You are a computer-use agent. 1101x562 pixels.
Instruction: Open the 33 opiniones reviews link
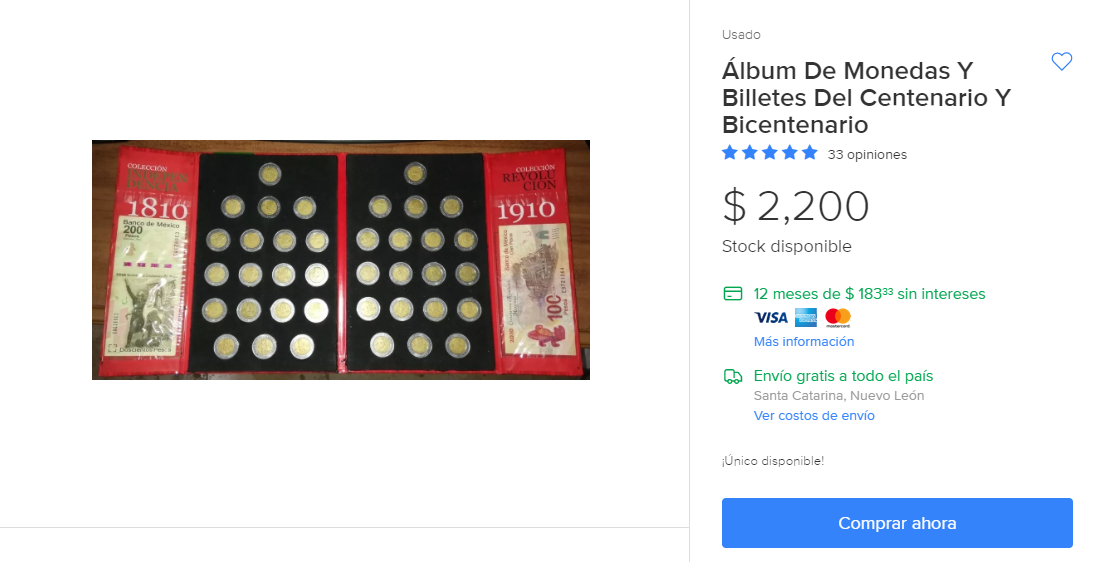[x=867, y=155]
